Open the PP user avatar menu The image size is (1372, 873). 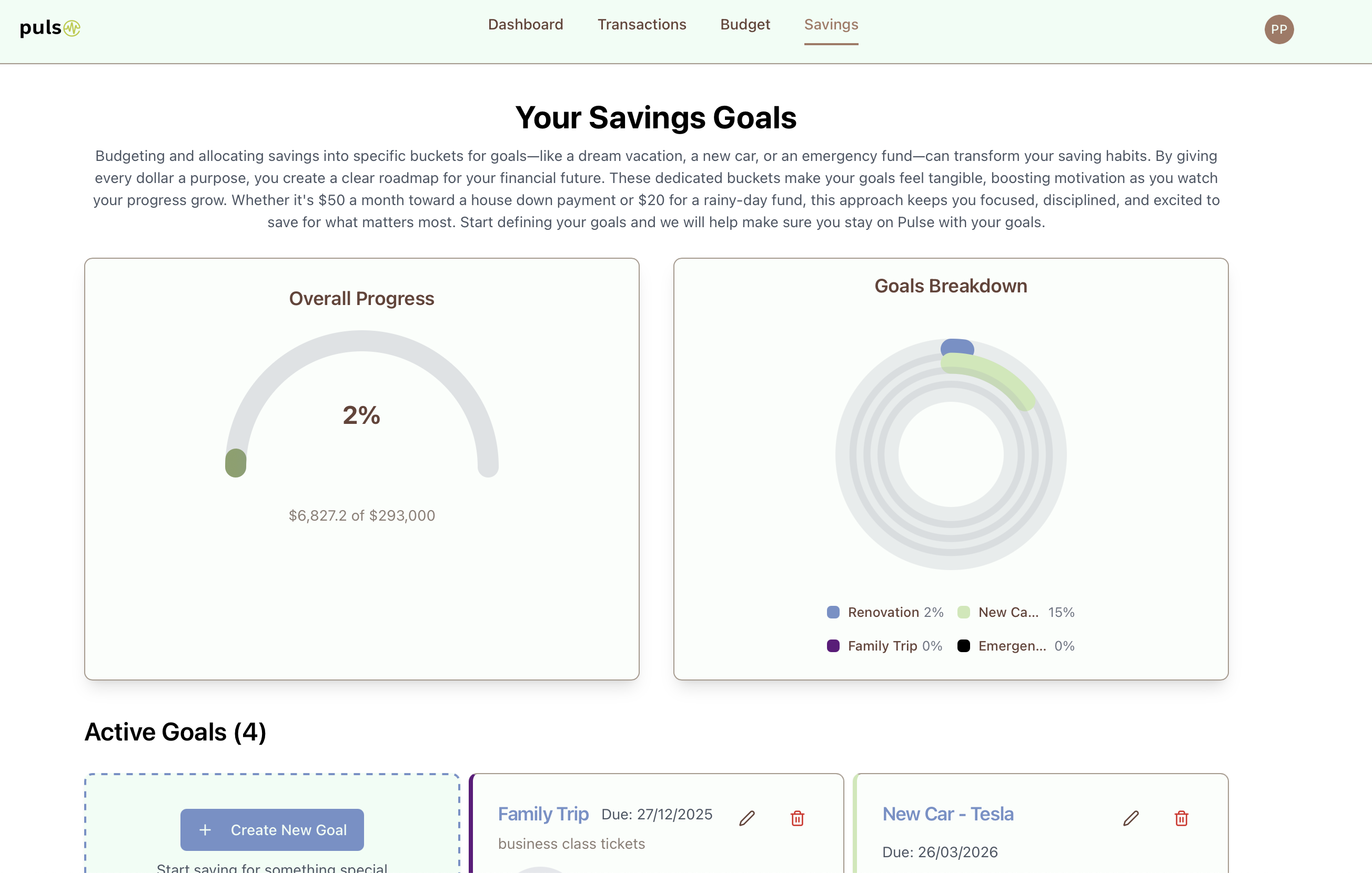[1278, 29]
